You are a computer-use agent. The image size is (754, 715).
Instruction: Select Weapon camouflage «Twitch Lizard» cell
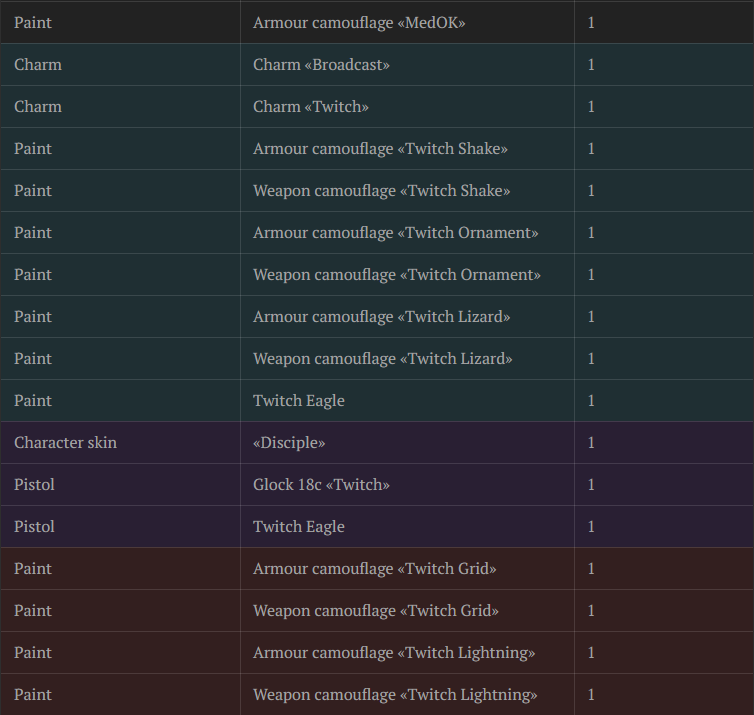[407, 358]
